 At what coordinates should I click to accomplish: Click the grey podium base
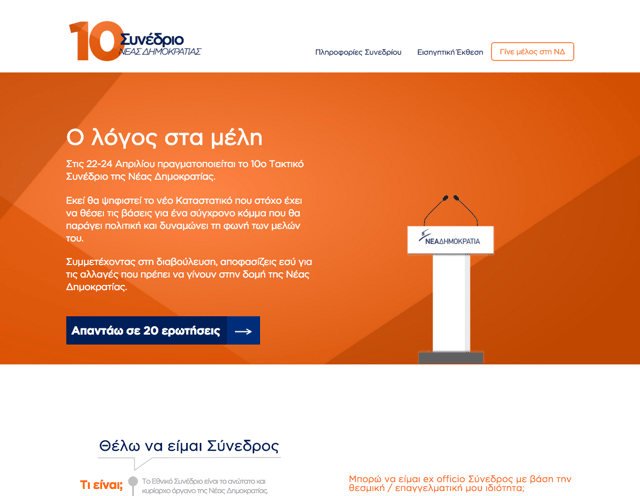(450, 357)
